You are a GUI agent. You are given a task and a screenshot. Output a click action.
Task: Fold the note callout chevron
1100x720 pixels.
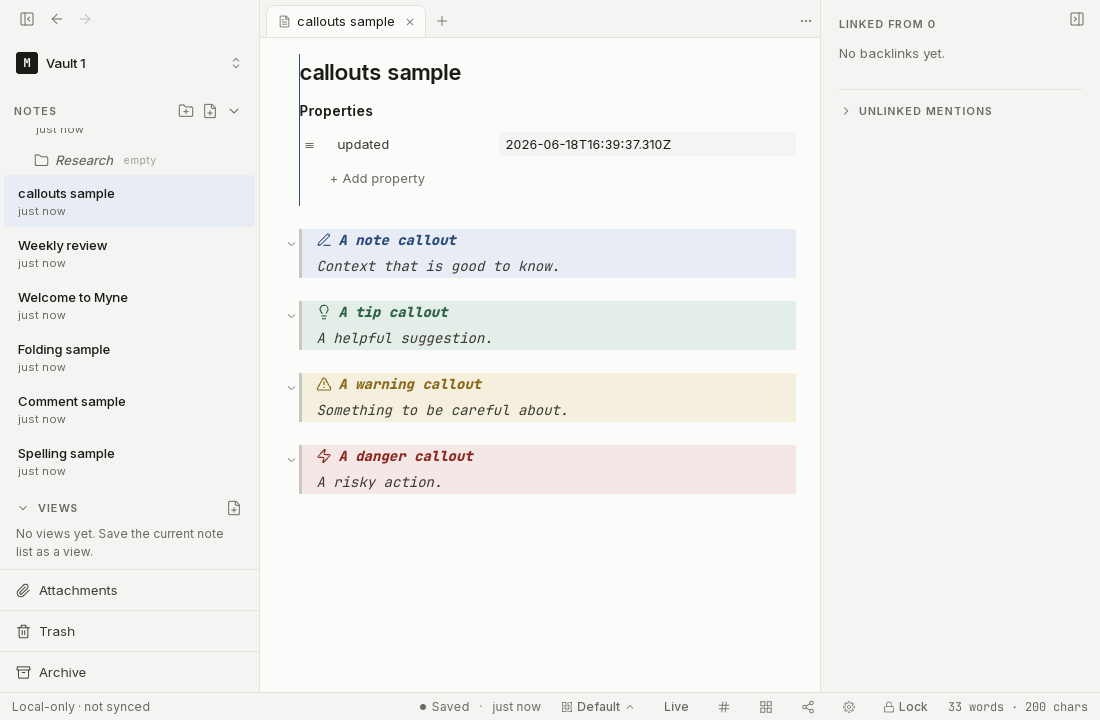(291, 244)
